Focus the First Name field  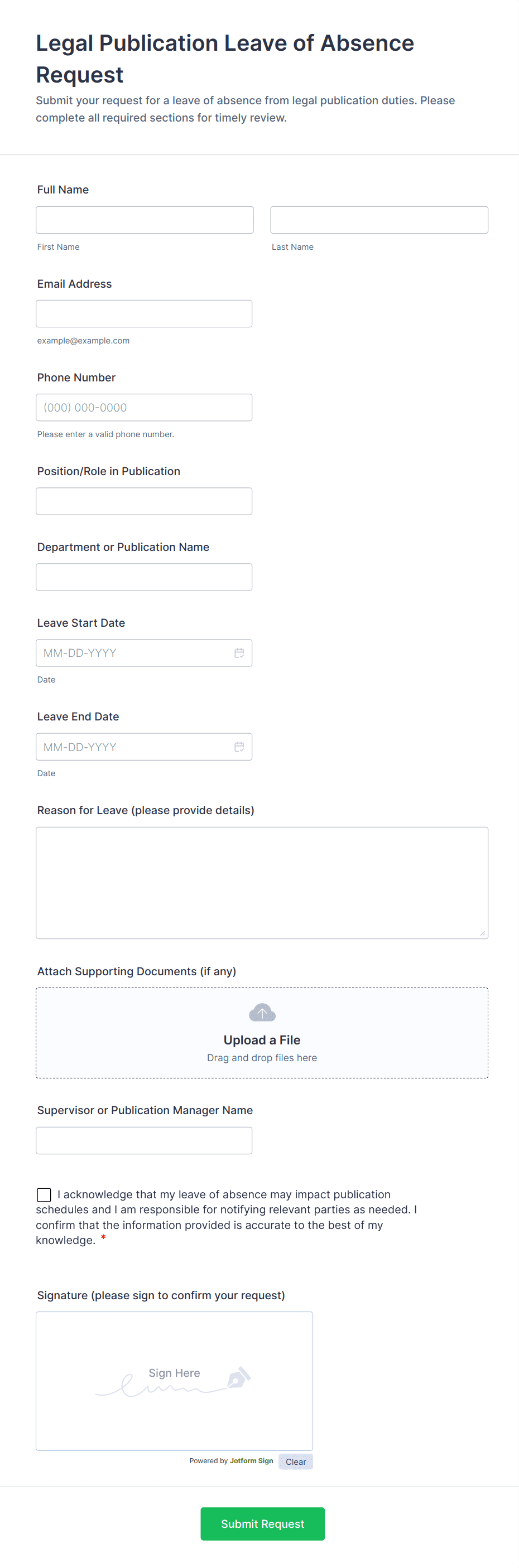pyautogui.click(x=145, y=220)
